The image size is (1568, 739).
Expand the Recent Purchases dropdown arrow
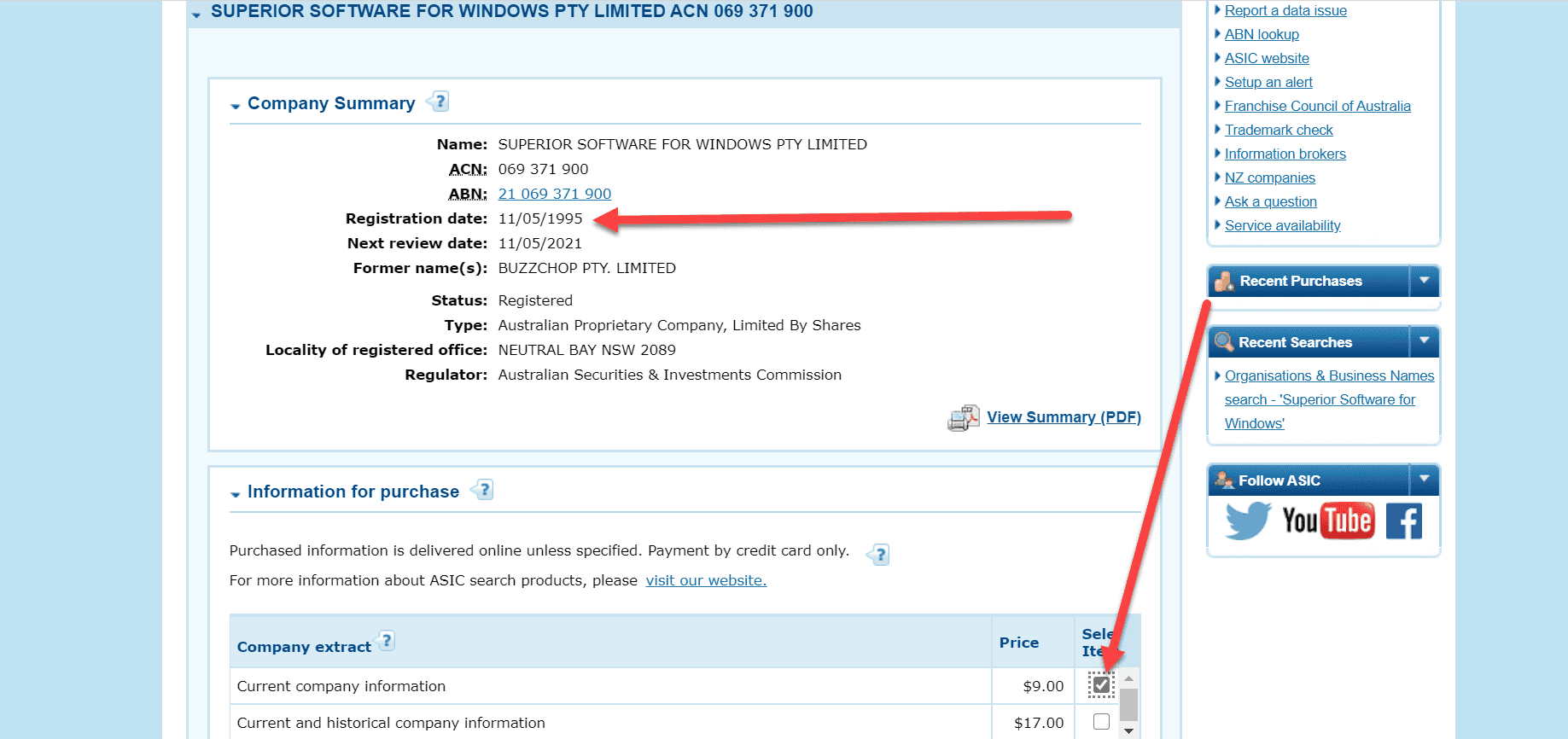tap(1424, 280)
